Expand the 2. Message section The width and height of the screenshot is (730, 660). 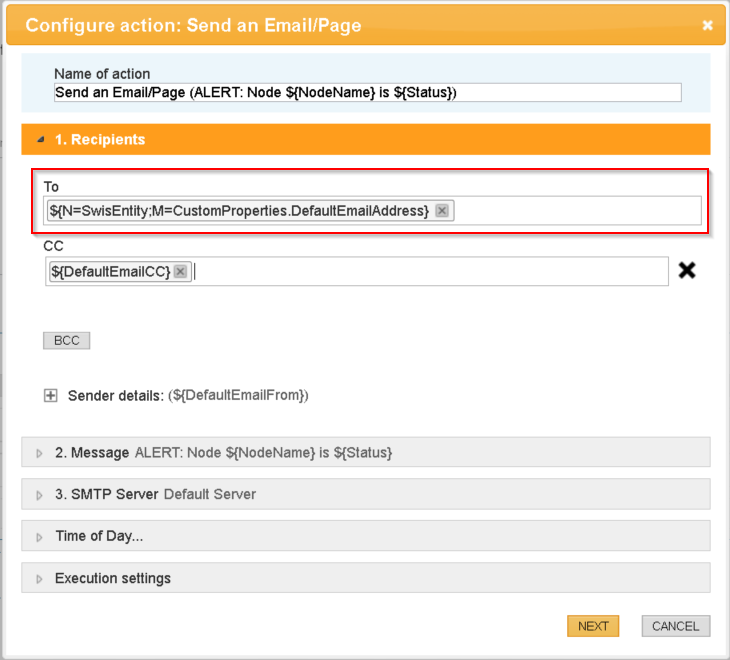[x=365, y=452]
